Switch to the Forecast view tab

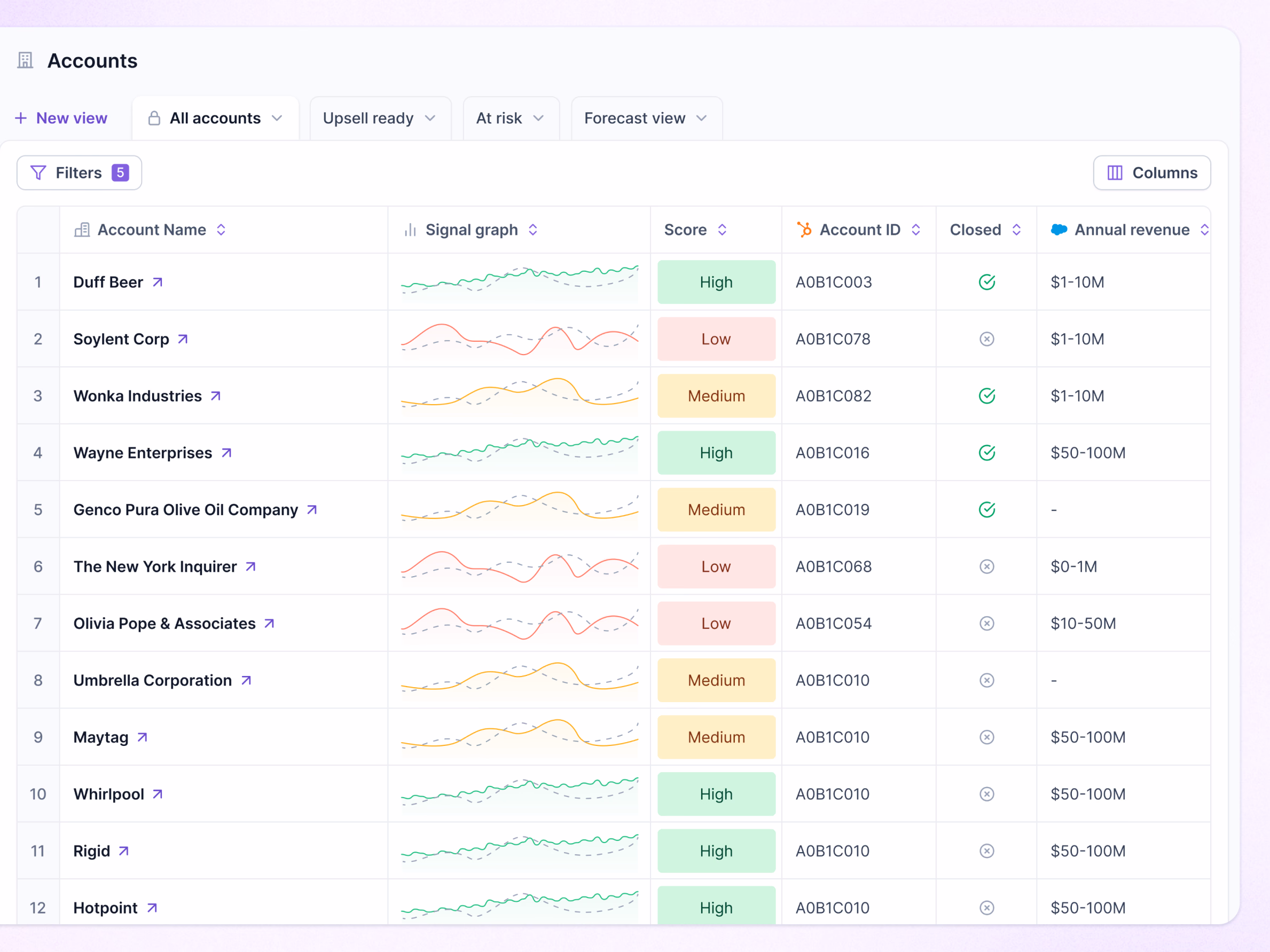click(647, 118)
